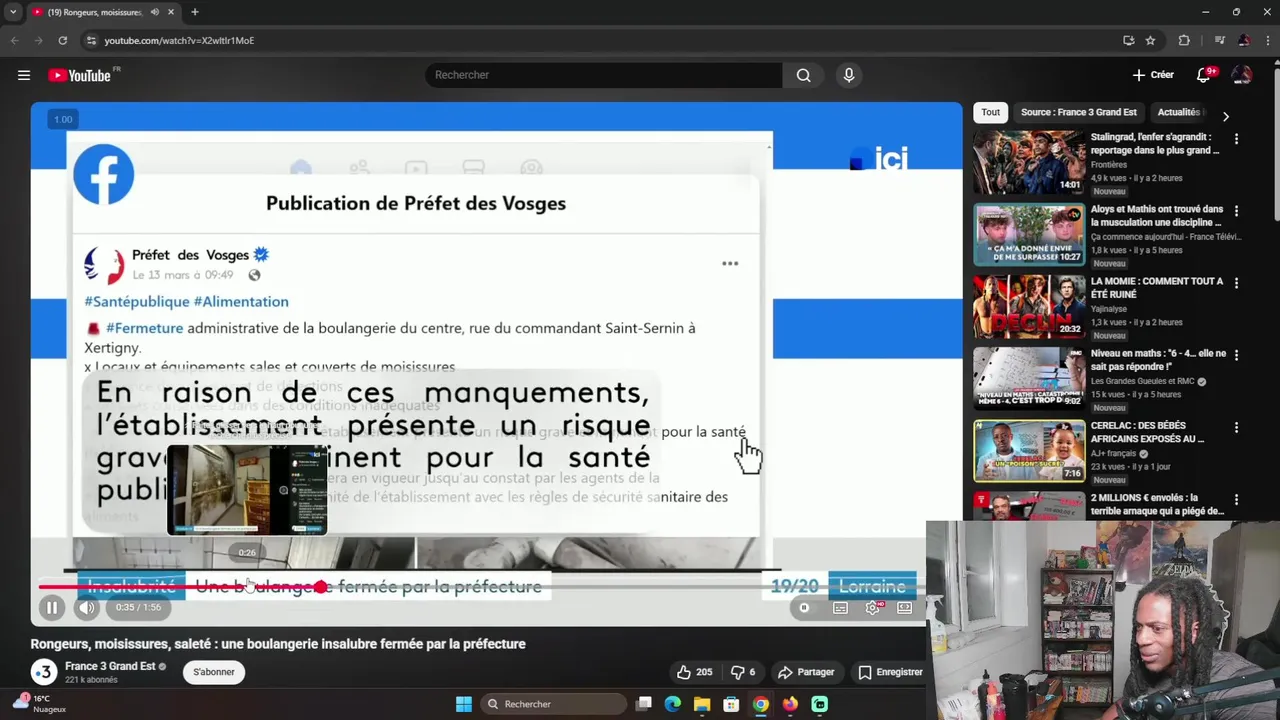Focus the YouTube Rechercher search field

[603, 75]
